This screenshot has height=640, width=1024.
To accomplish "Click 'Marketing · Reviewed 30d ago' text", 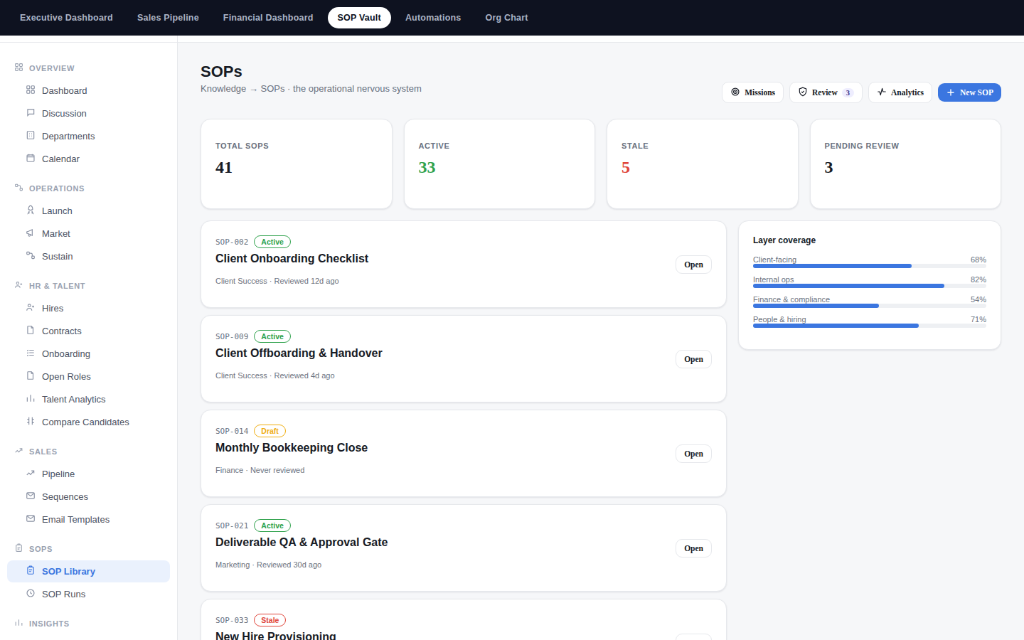I will pos(268,565).
